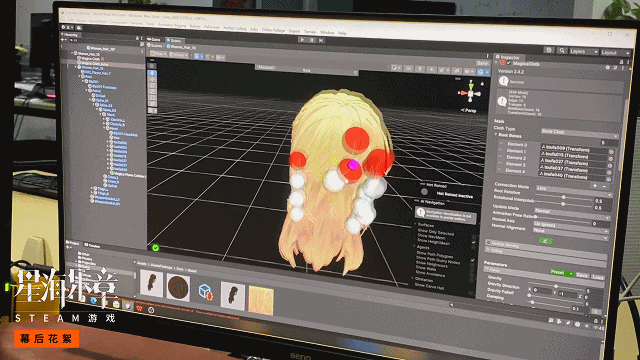Click the search magnifier icon near Layers
This screenshot has height=360, width=640.
[562, 51]
